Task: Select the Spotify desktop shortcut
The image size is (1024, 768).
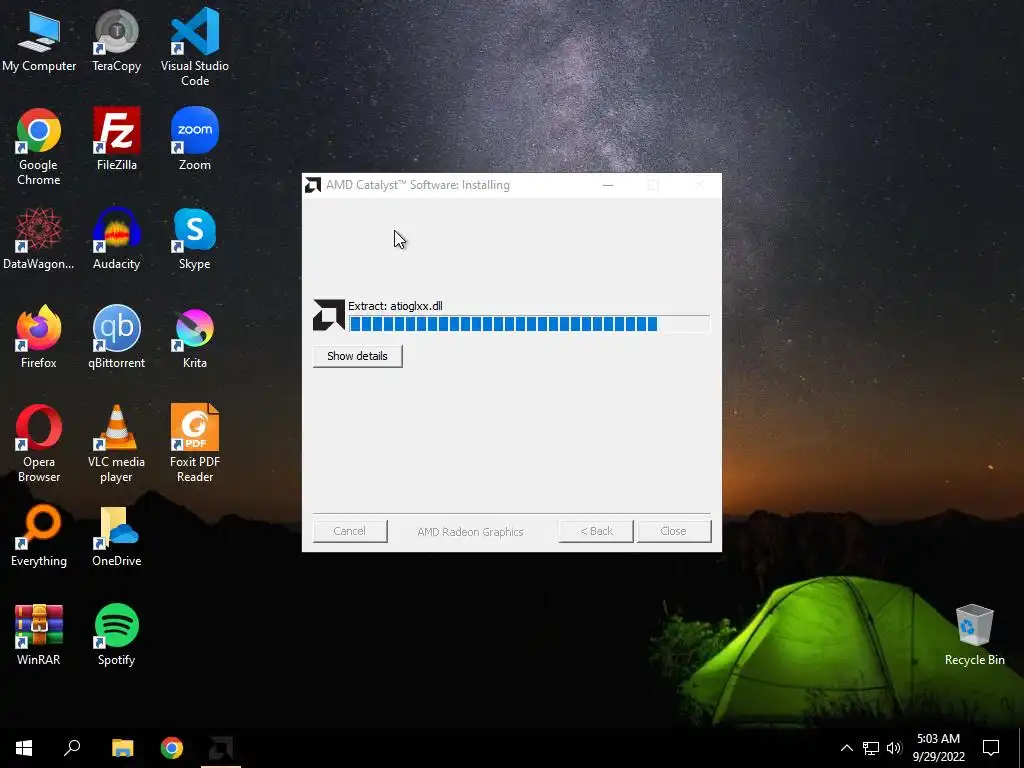Action: coord(116,634)
